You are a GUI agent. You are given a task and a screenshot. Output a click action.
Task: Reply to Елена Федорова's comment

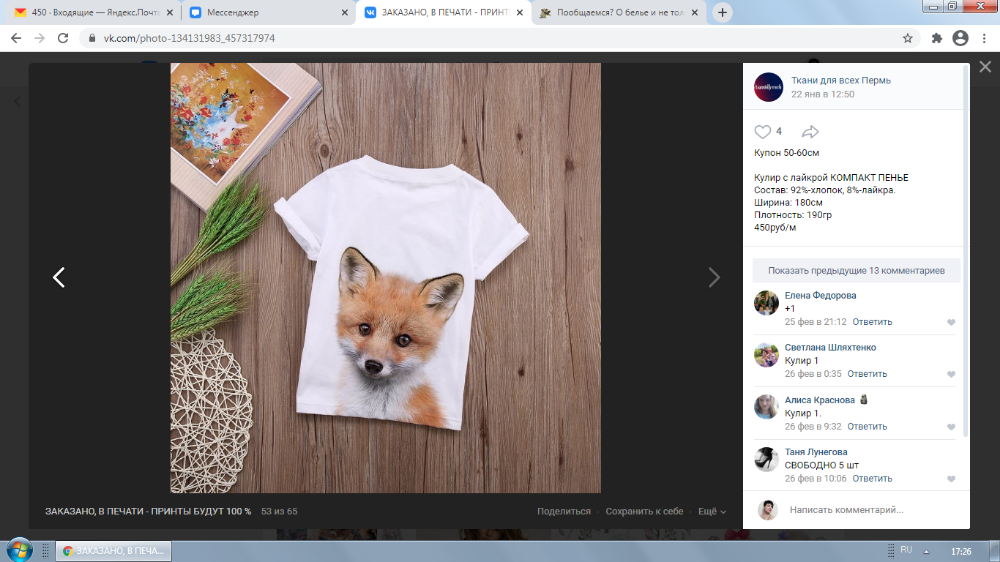872,322
